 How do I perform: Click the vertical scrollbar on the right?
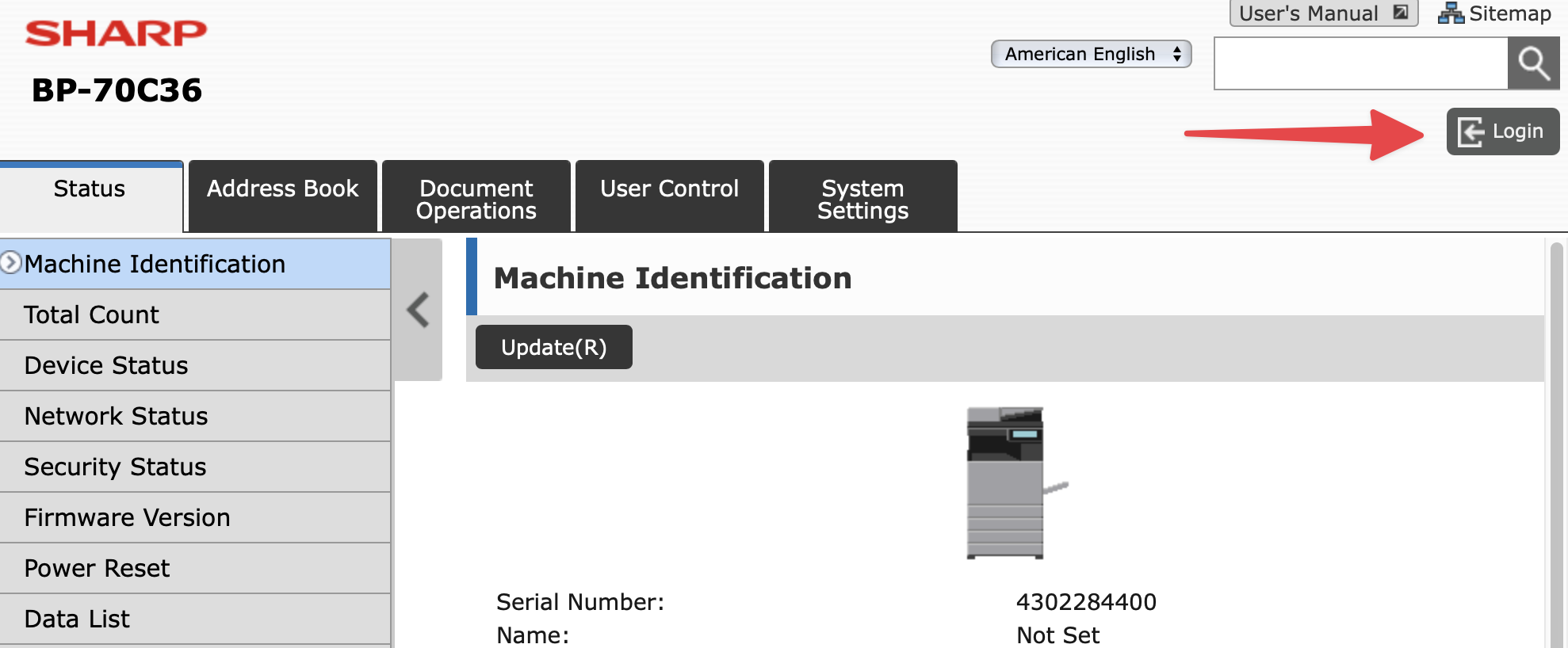coord(1555,444)
